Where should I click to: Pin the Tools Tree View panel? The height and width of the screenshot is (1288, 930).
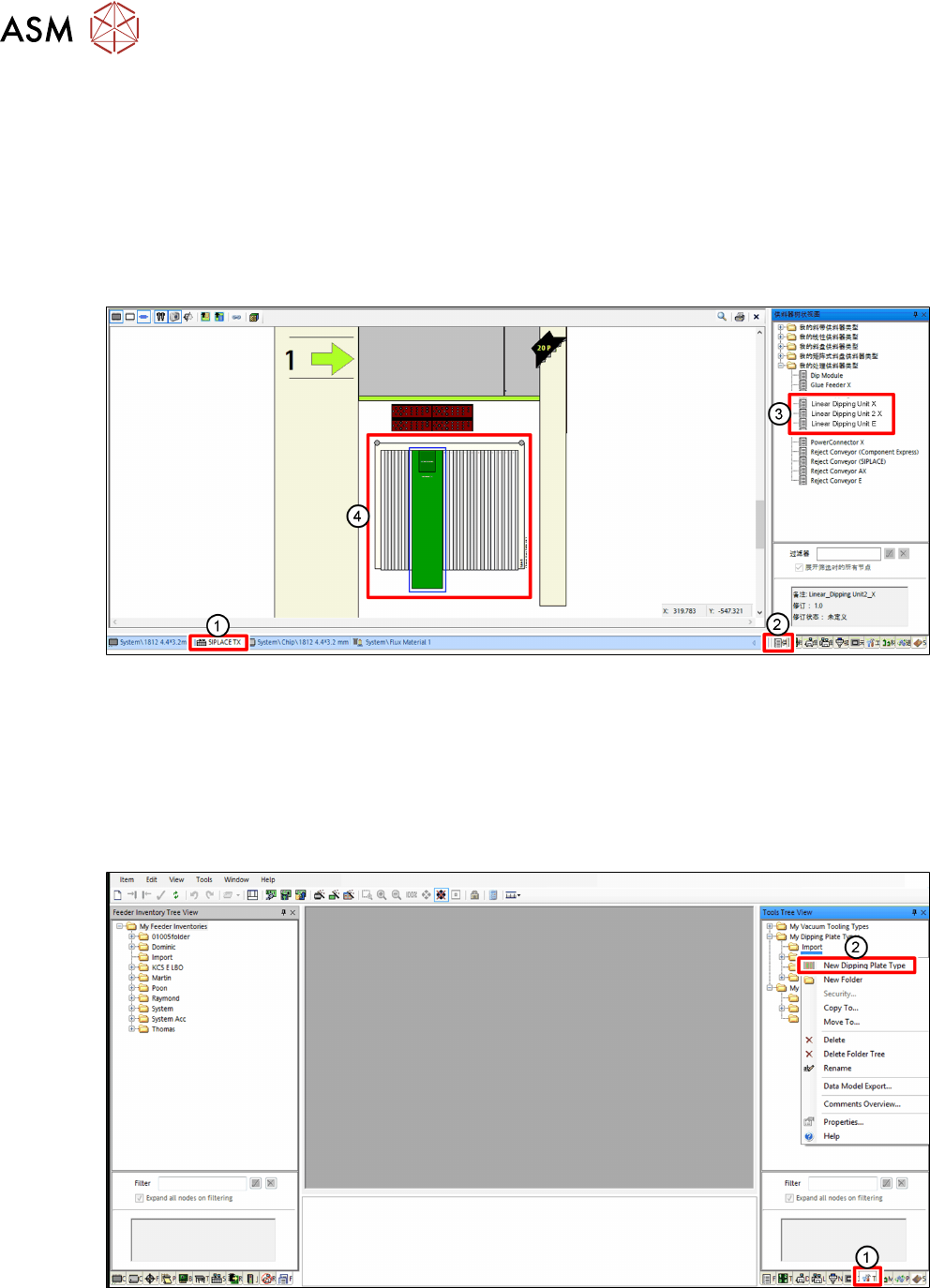pyautogui.click(x=914, y=912)
